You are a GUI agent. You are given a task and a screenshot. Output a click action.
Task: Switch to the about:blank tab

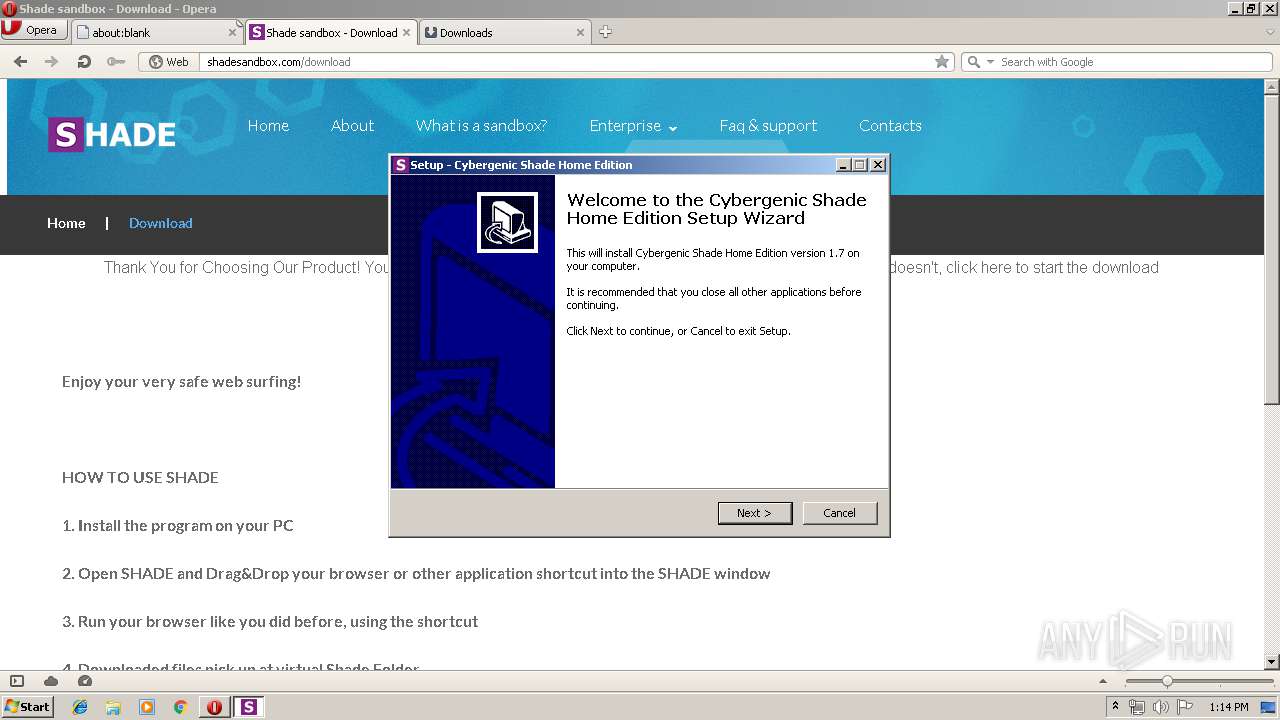tap(157, 32)
